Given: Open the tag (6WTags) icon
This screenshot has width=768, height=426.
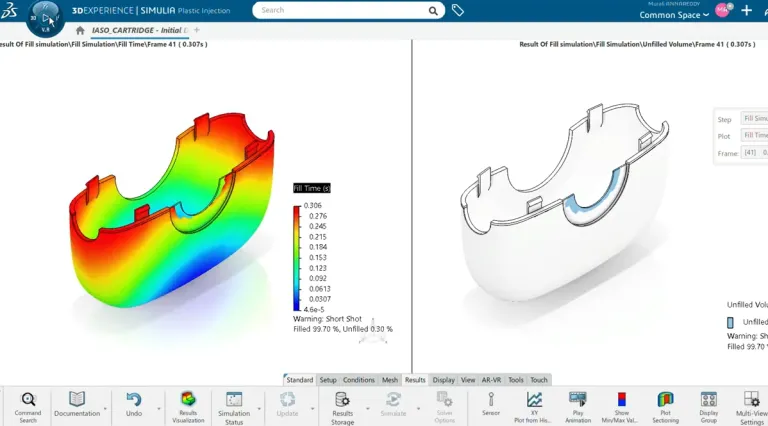Looking at the screenshot, I should pos(457,10).
